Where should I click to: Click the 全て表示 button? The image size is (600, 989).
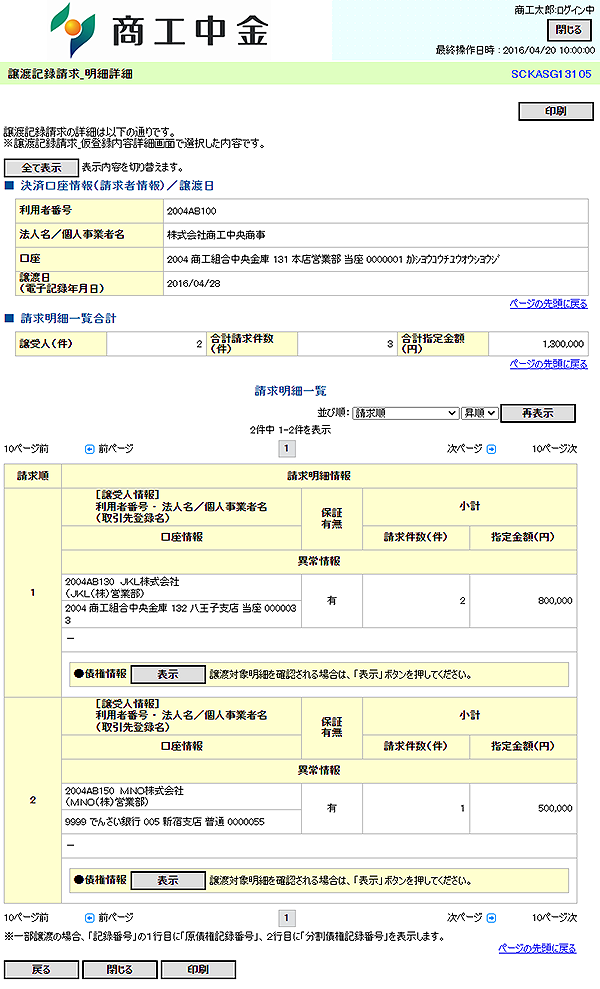41,168
